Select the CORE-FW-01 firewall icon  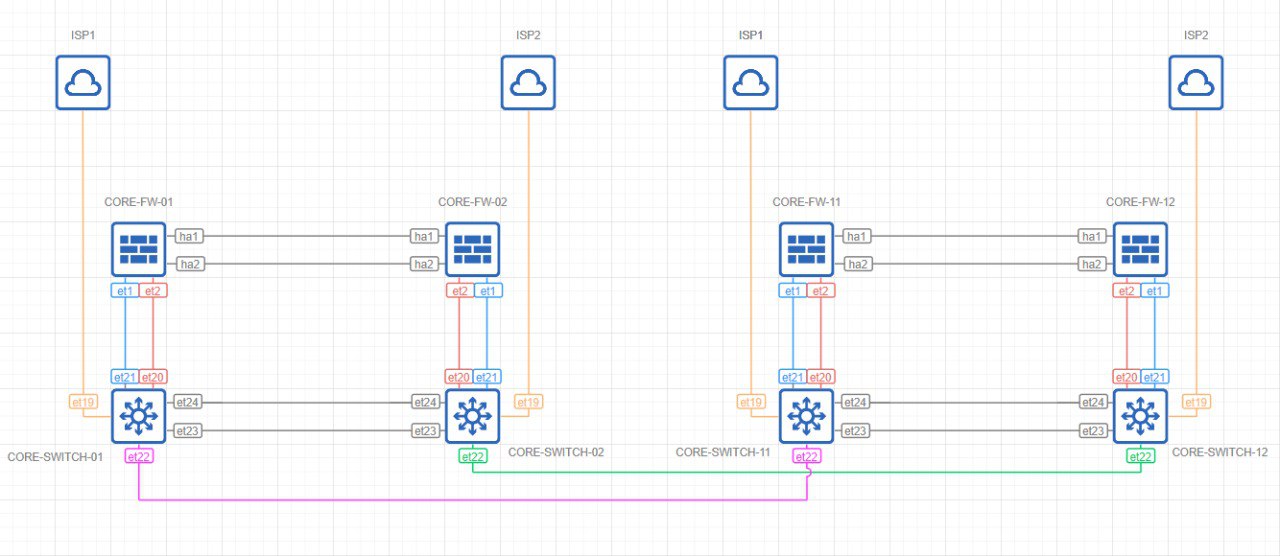[138, 249]
